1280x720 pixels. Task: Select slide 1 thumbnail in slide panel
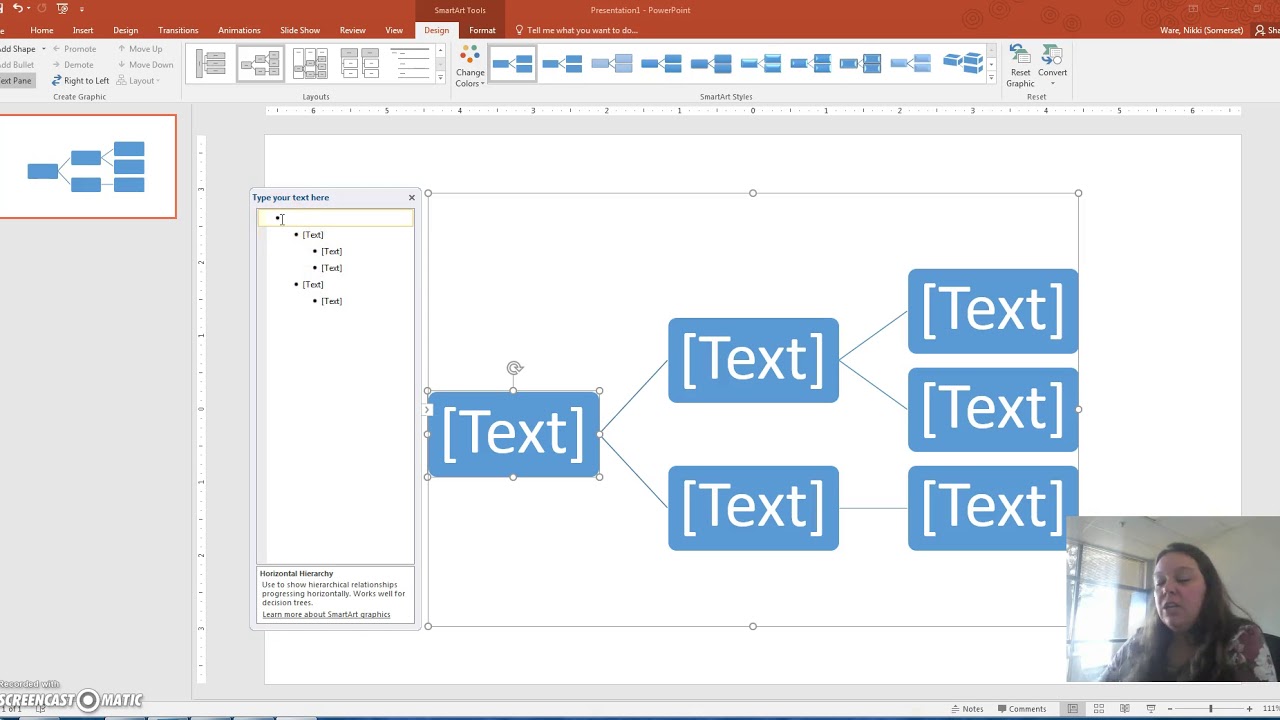pos(87,167)
